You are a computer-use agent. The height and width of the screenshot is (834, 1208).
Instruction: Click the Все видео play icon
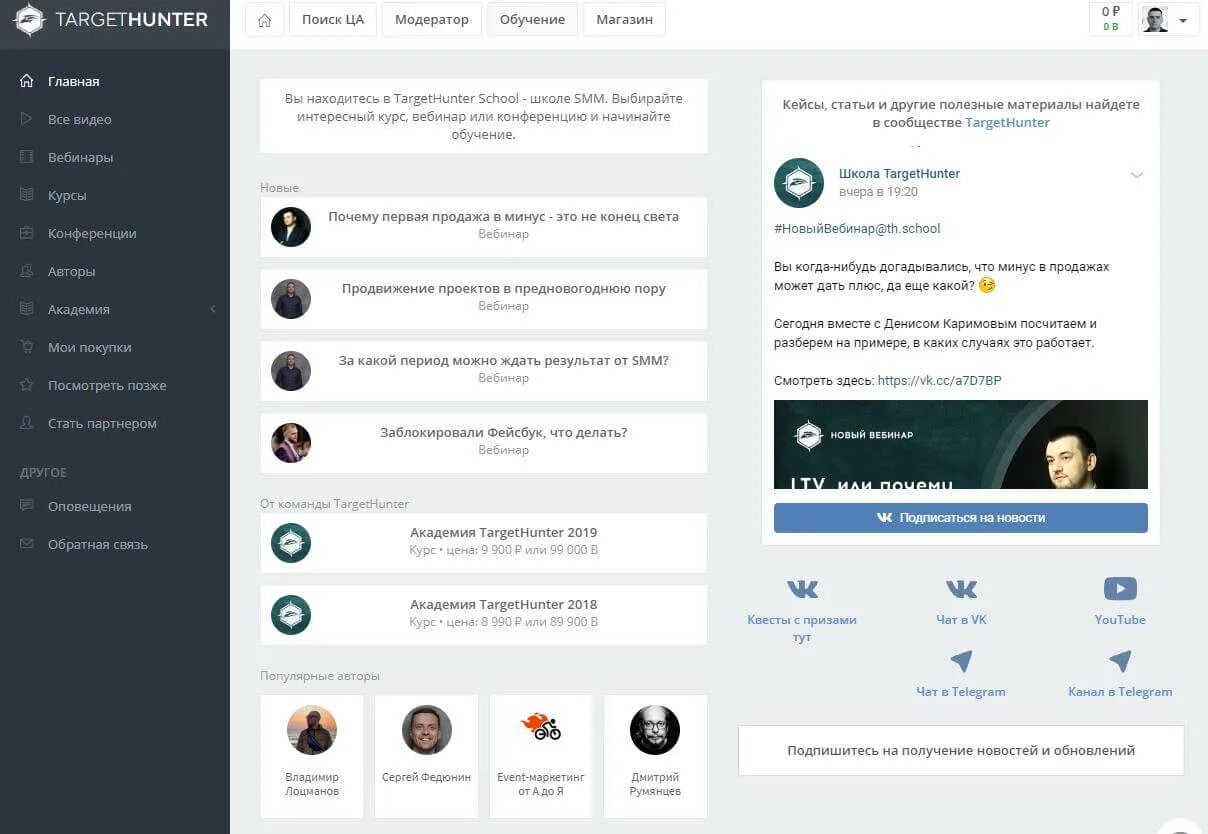tap(27, 119)
